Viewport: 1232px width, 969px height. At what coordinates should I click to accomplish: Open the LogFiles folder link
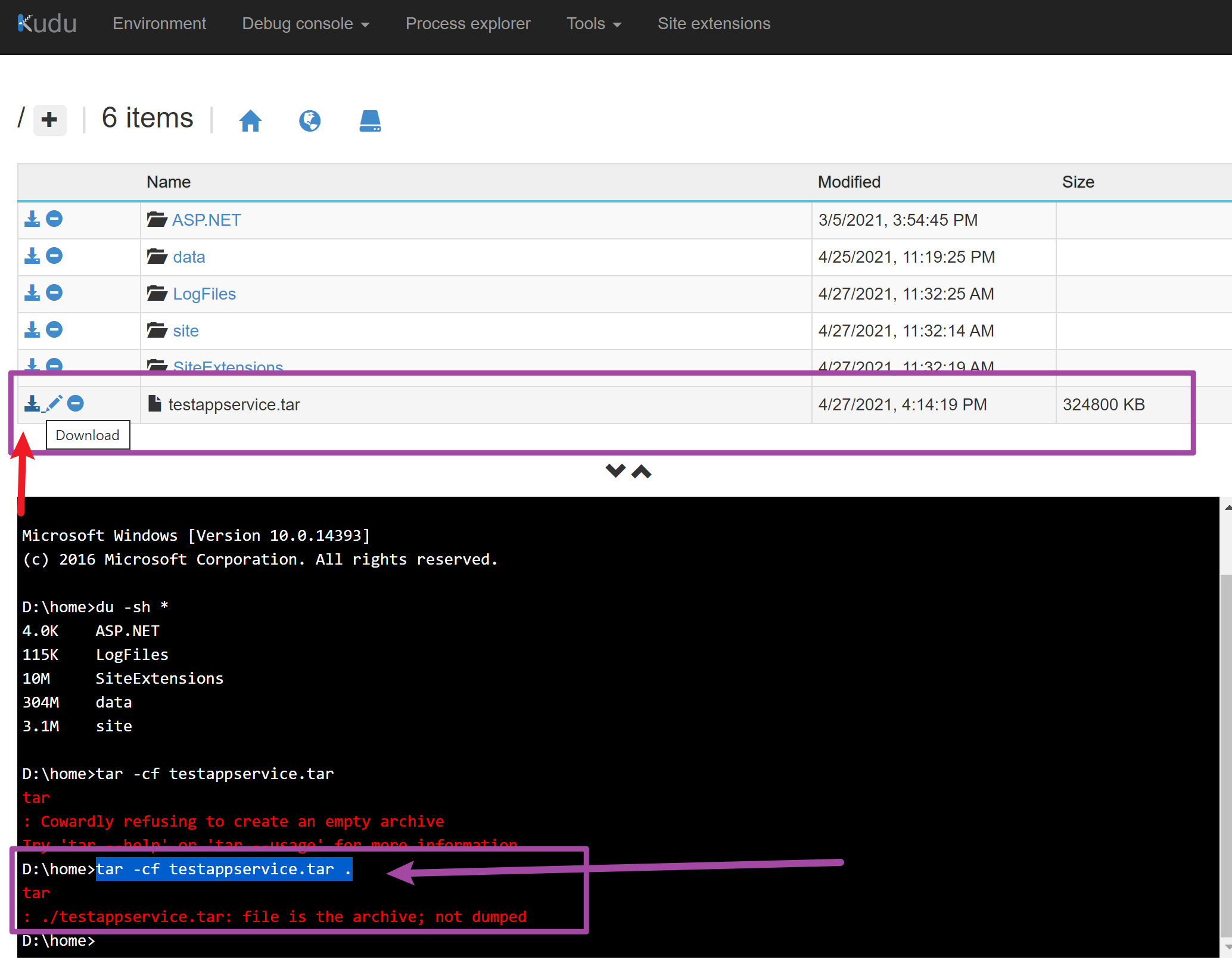pos(204,294)
